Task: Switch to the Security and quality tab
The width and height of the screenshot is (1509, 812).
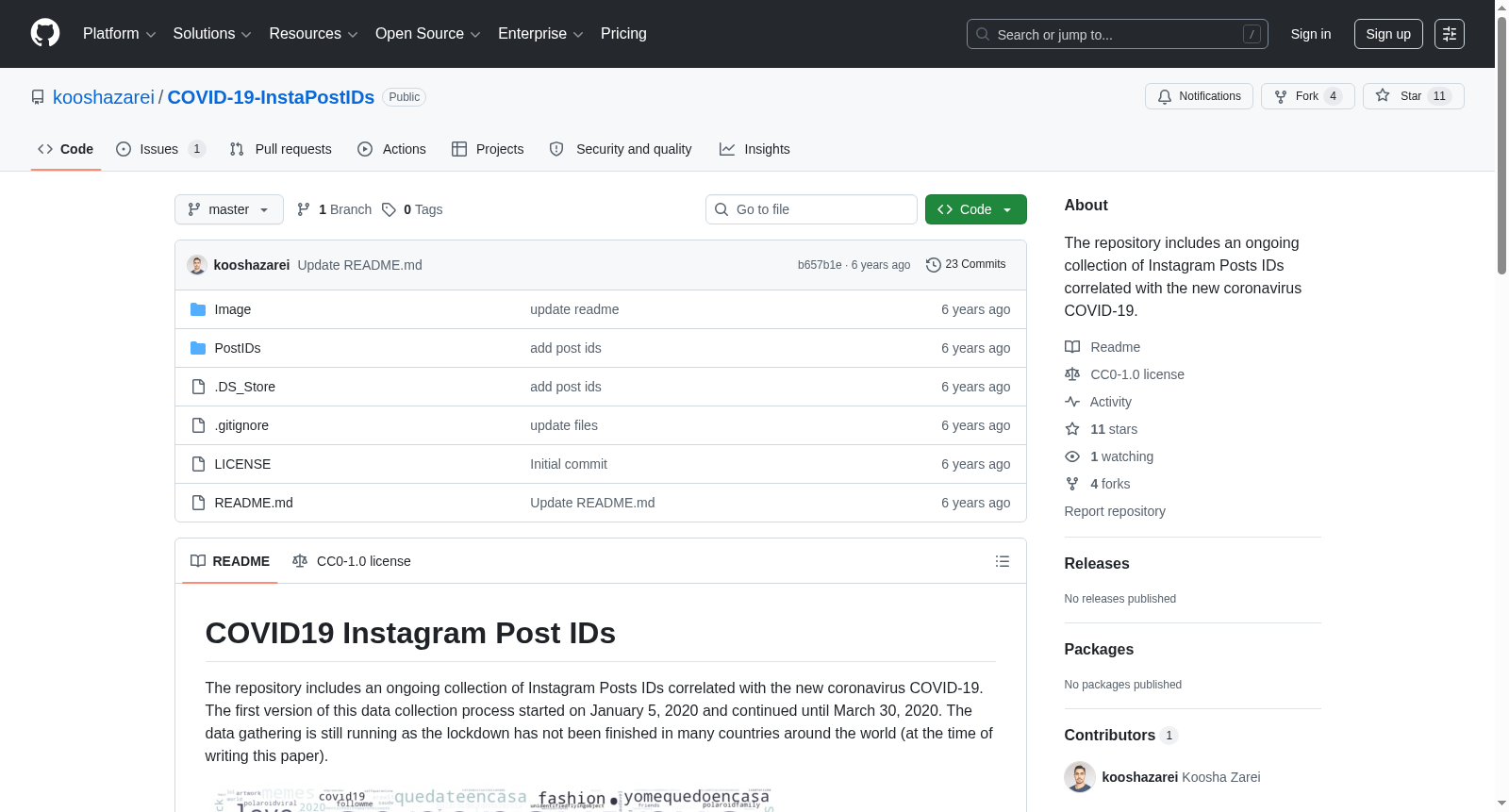Action: pyautogui.click(x=621, y=149)
